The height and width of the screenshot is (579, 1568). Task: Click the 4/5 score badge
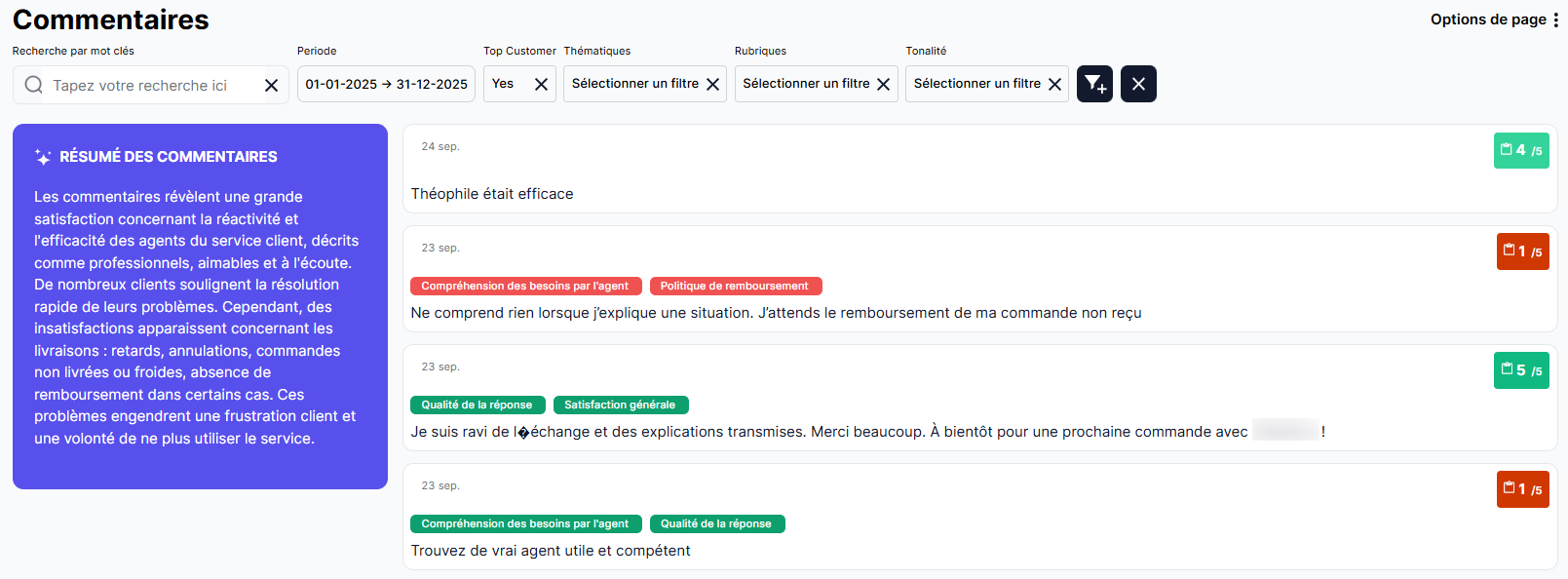coord(1520,150)
